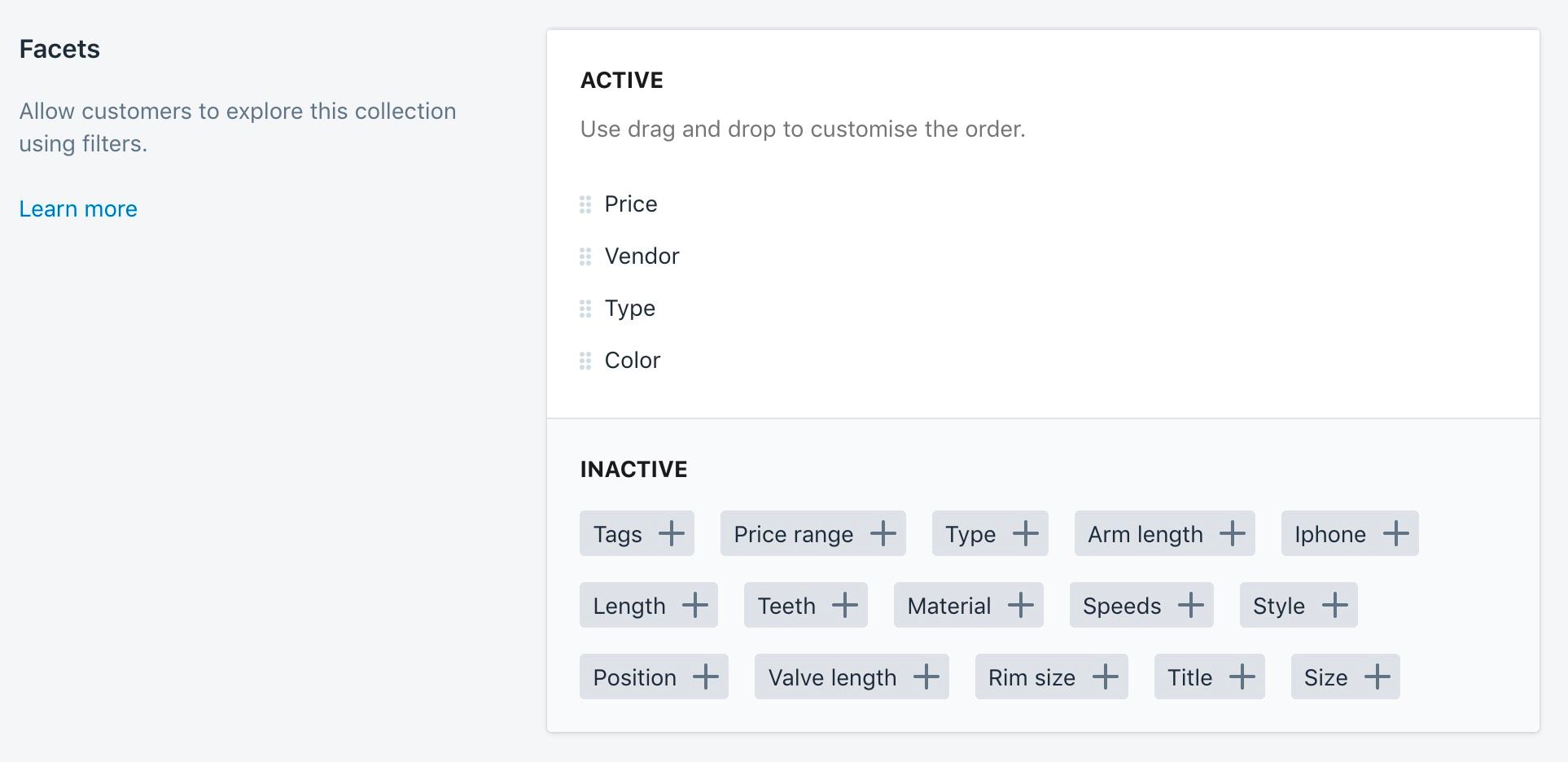Screen dimensions: 1568x762
Task: Grab the drag handle next to Price
Action: pos(585,204)
